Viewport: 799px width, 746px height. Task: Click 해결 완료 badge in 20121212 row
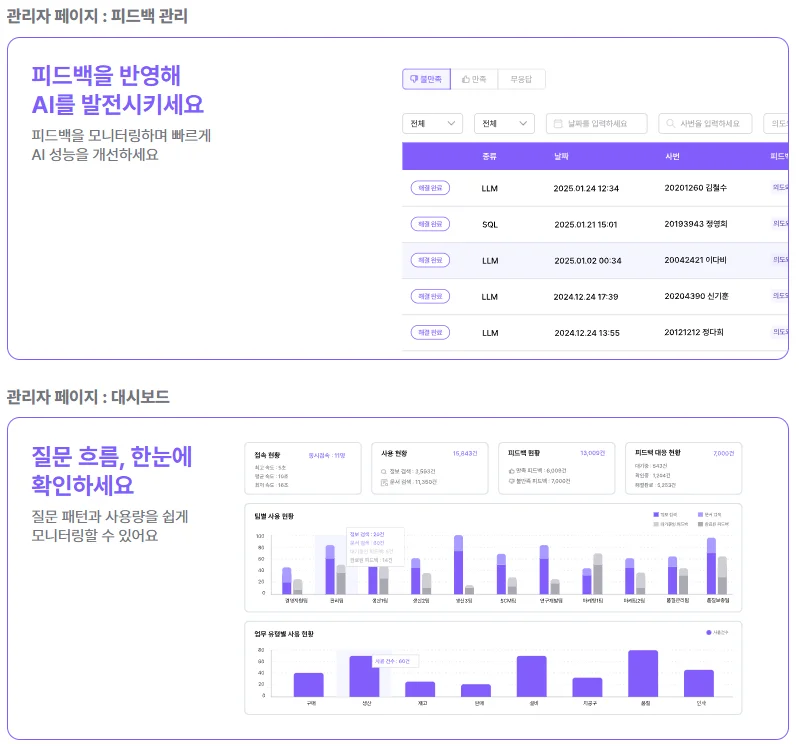430,333
